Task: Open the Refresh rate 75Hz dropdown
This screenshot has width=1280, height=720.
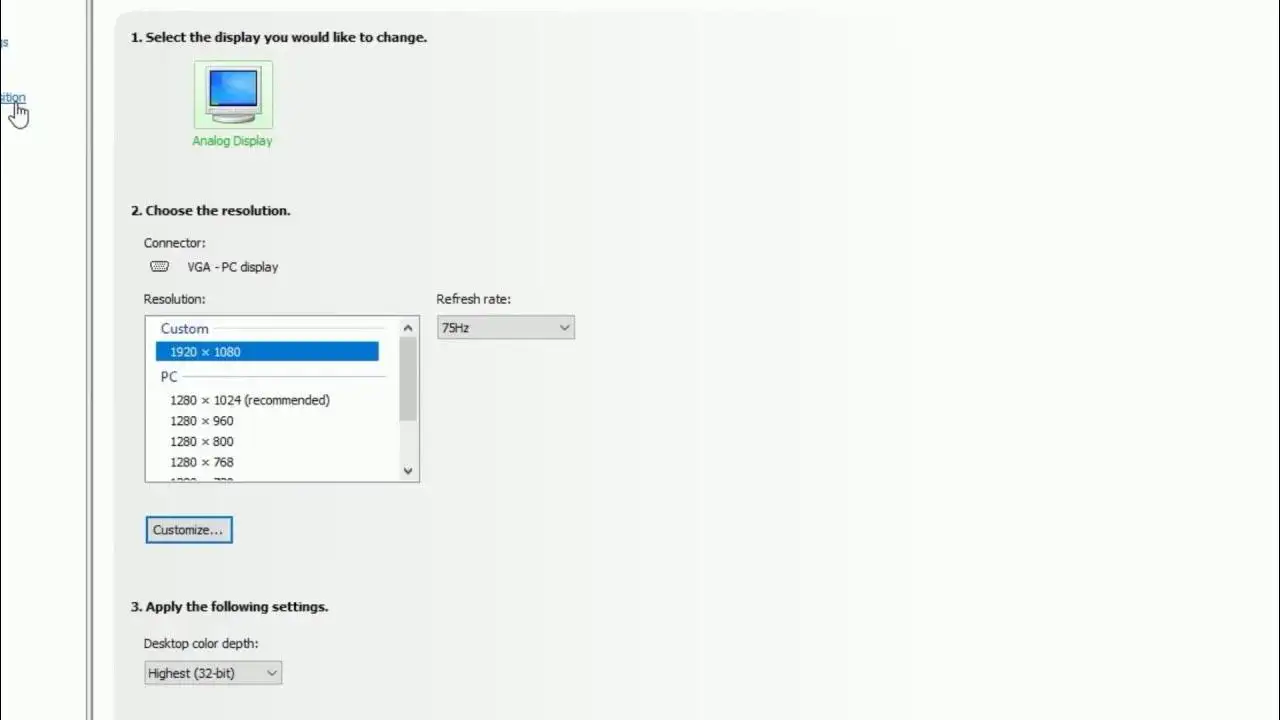Action: [505, 328]
